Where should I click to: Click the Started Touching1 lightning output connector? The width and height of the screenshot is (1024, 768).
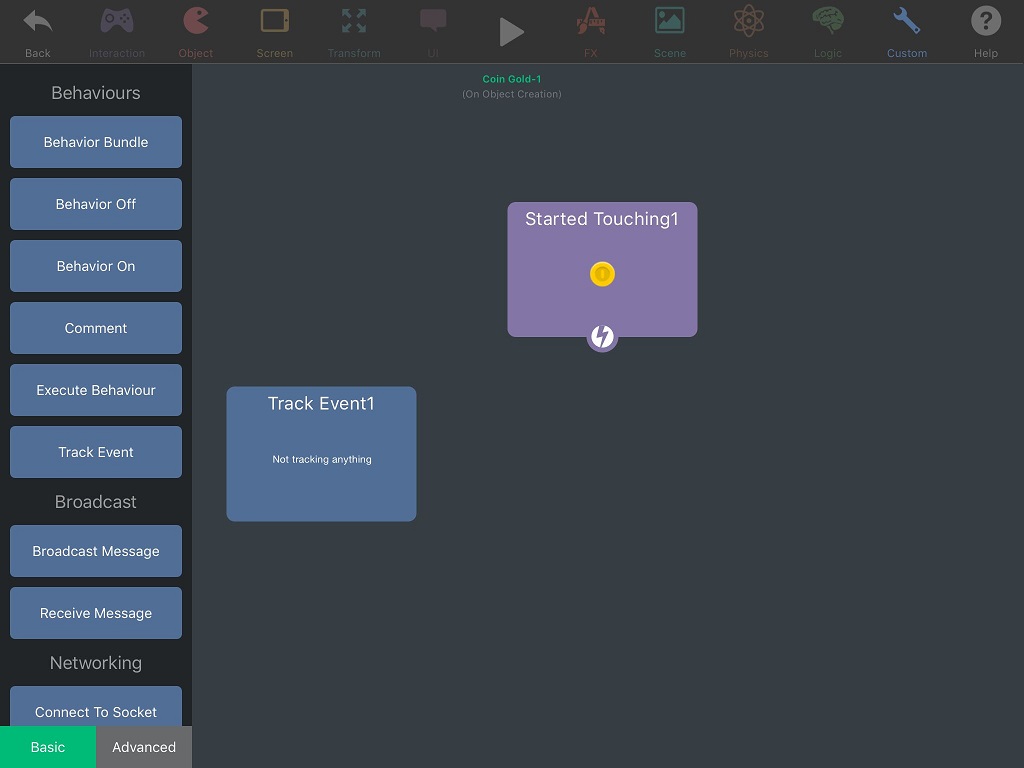[x=602, y=337]
